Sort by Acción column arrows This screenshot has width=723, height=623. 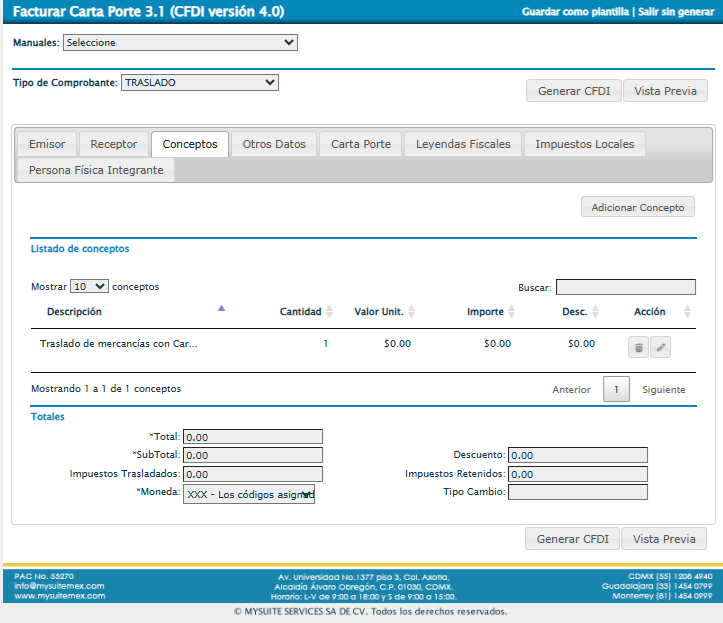click(687, 312)
